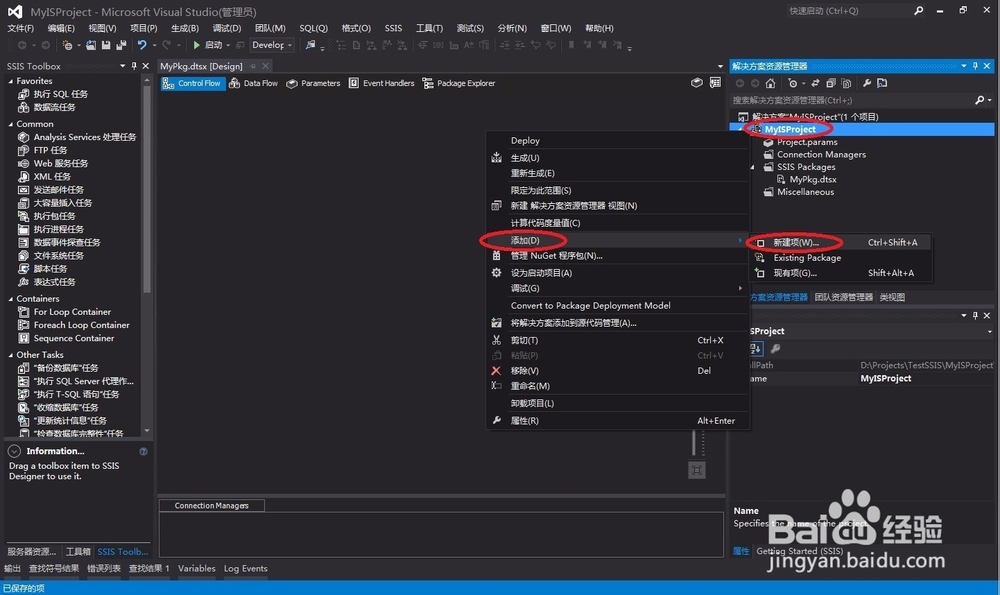Click the Show All Files icon in Solution Explorer
Image resolution: width=1000 pixels, height=595 pixels.
click(x=846, y=83)
